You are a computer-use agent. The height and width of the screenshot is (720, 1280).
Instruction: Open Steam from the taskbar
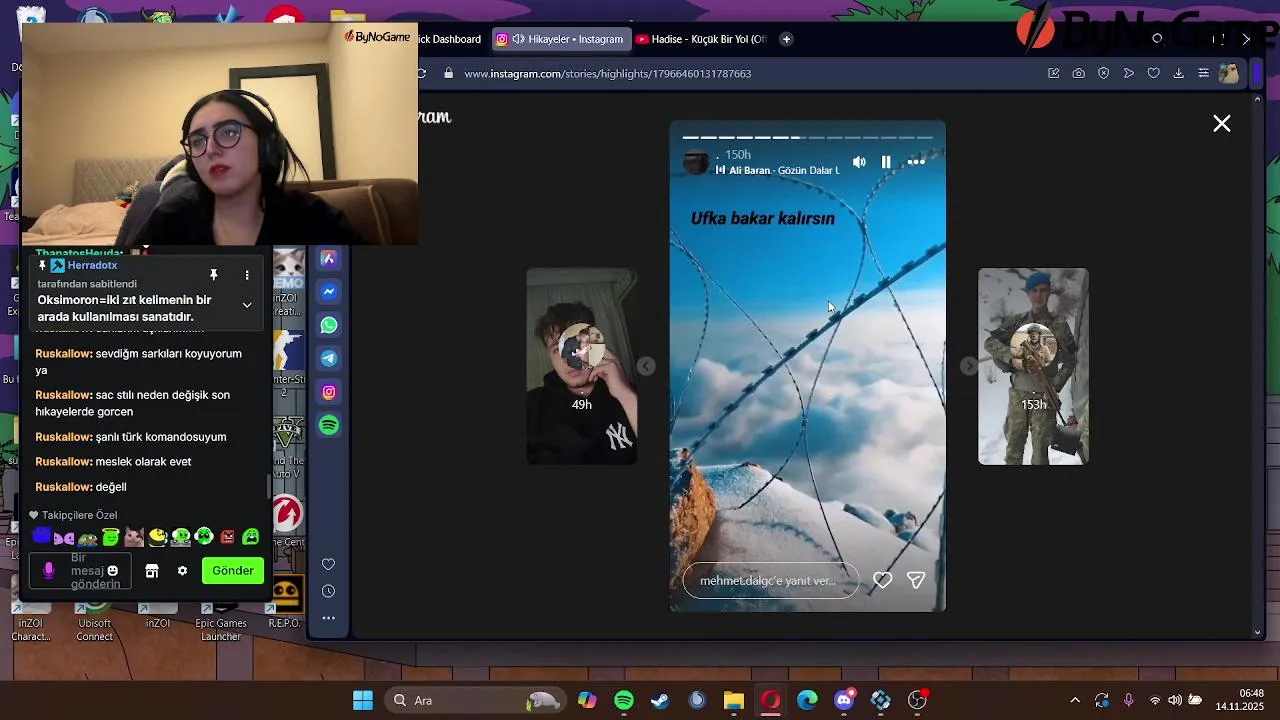pyautogui.click(x=660, y=700)
